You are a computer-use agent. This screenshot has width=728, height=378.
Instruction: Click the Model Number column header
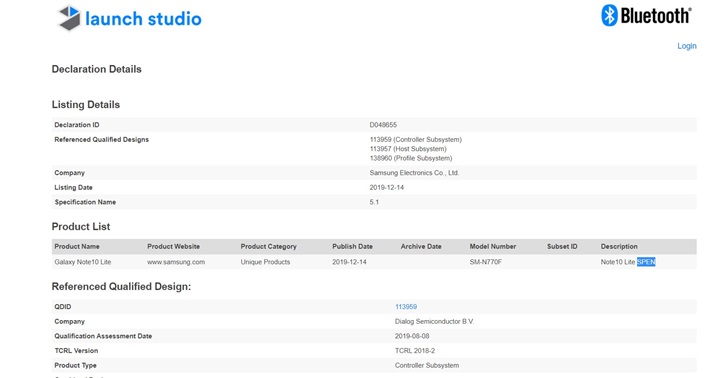493,247
